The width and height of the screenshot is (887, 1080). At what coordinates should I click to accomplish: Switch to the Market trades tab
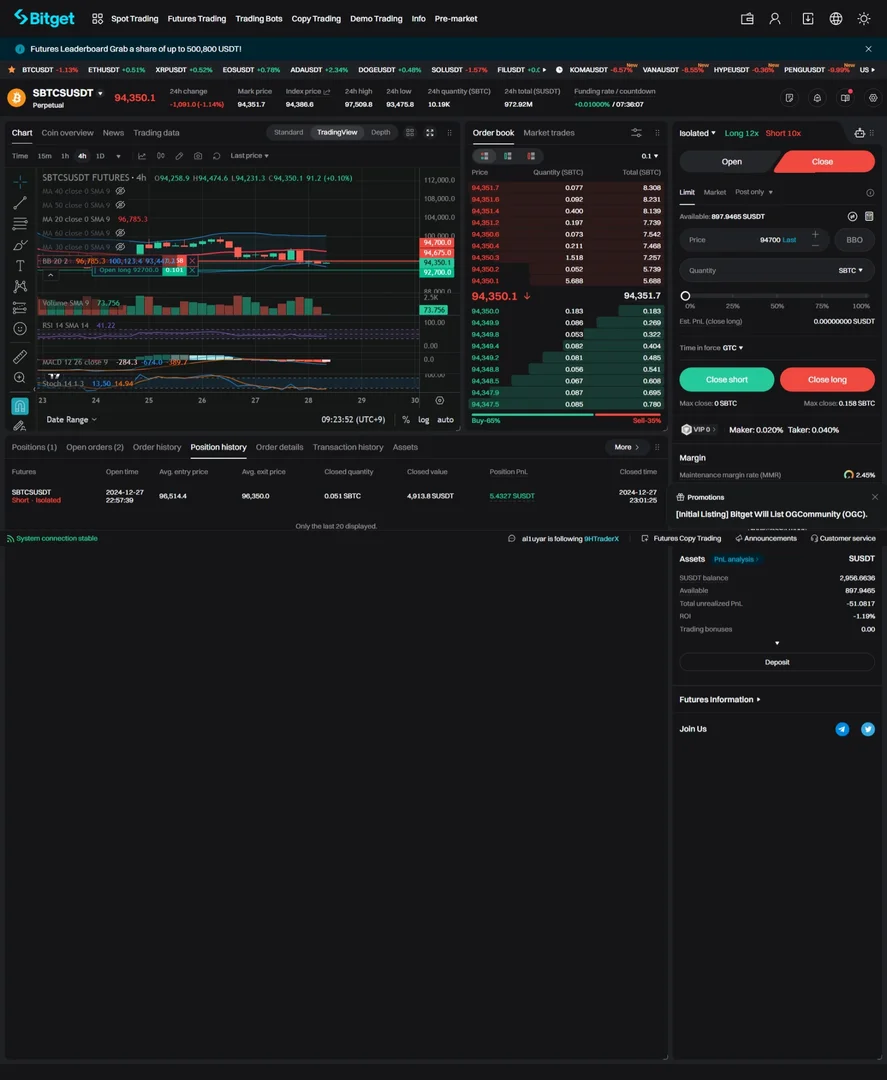548,132
